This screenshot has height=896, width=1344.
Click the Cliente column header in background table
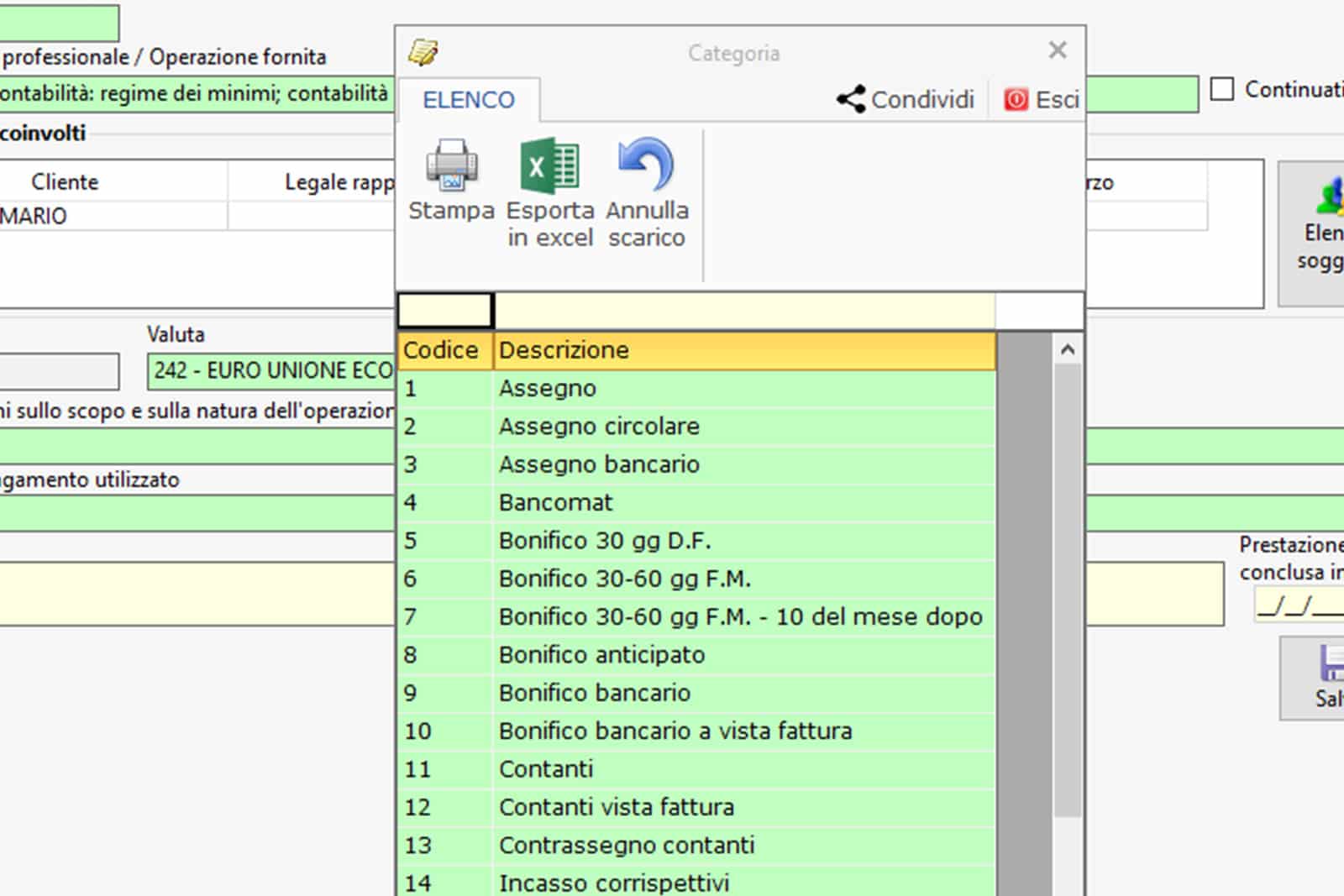(113, 182)
